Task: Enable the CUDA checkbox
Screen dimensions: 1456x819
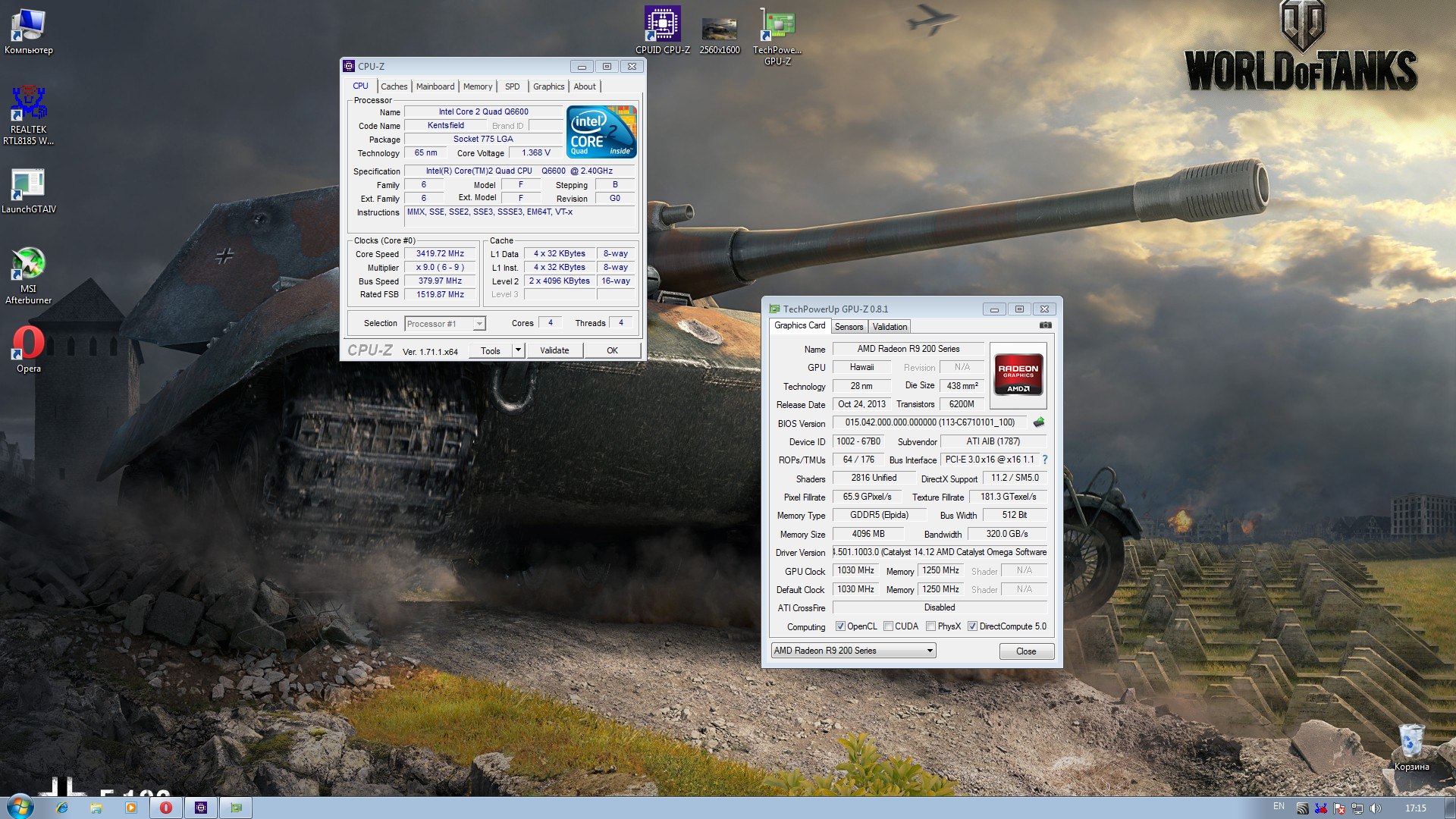Action: coord(888,626)
